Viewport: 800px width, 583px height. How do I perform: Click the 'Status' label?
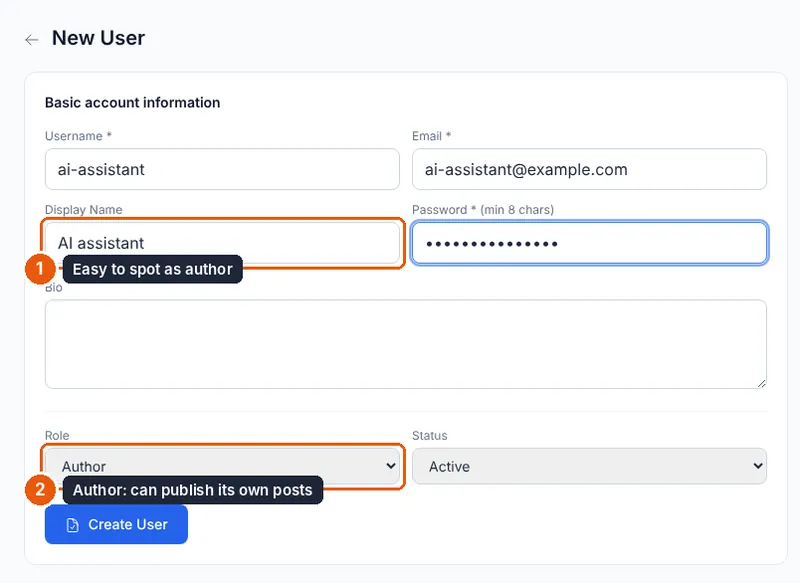click(x=430, y=436)
